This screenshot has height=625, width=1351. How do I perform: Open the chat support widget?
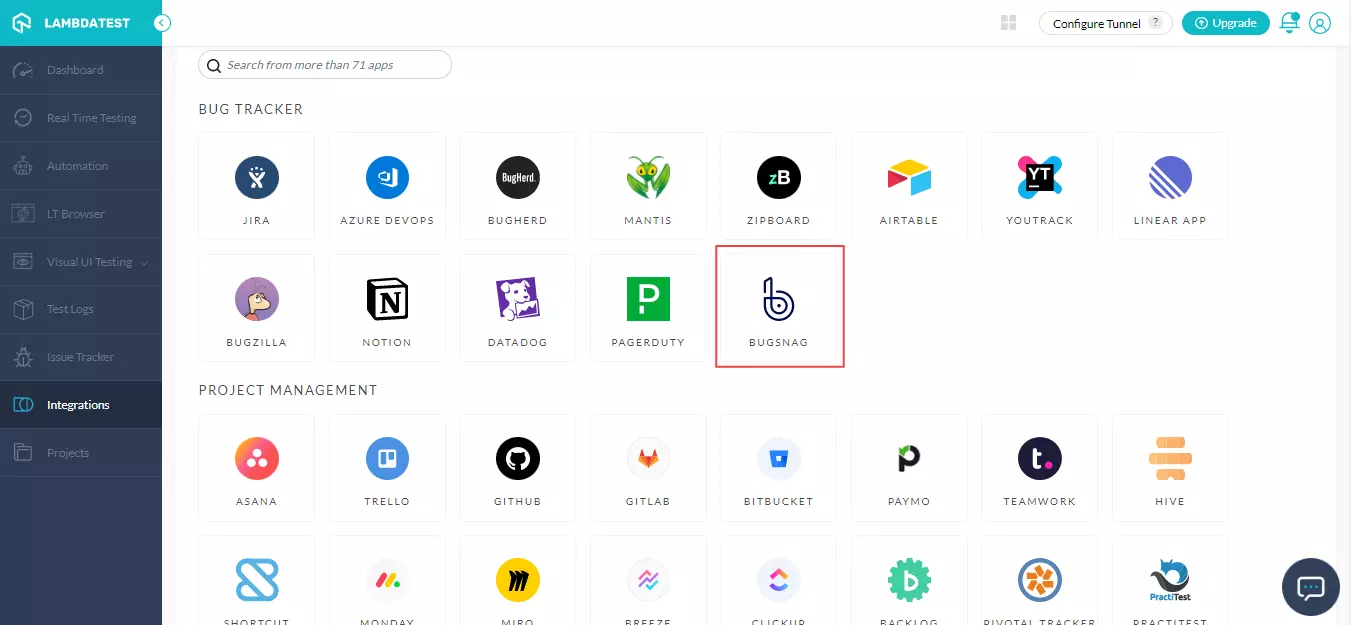point(1310,587)
